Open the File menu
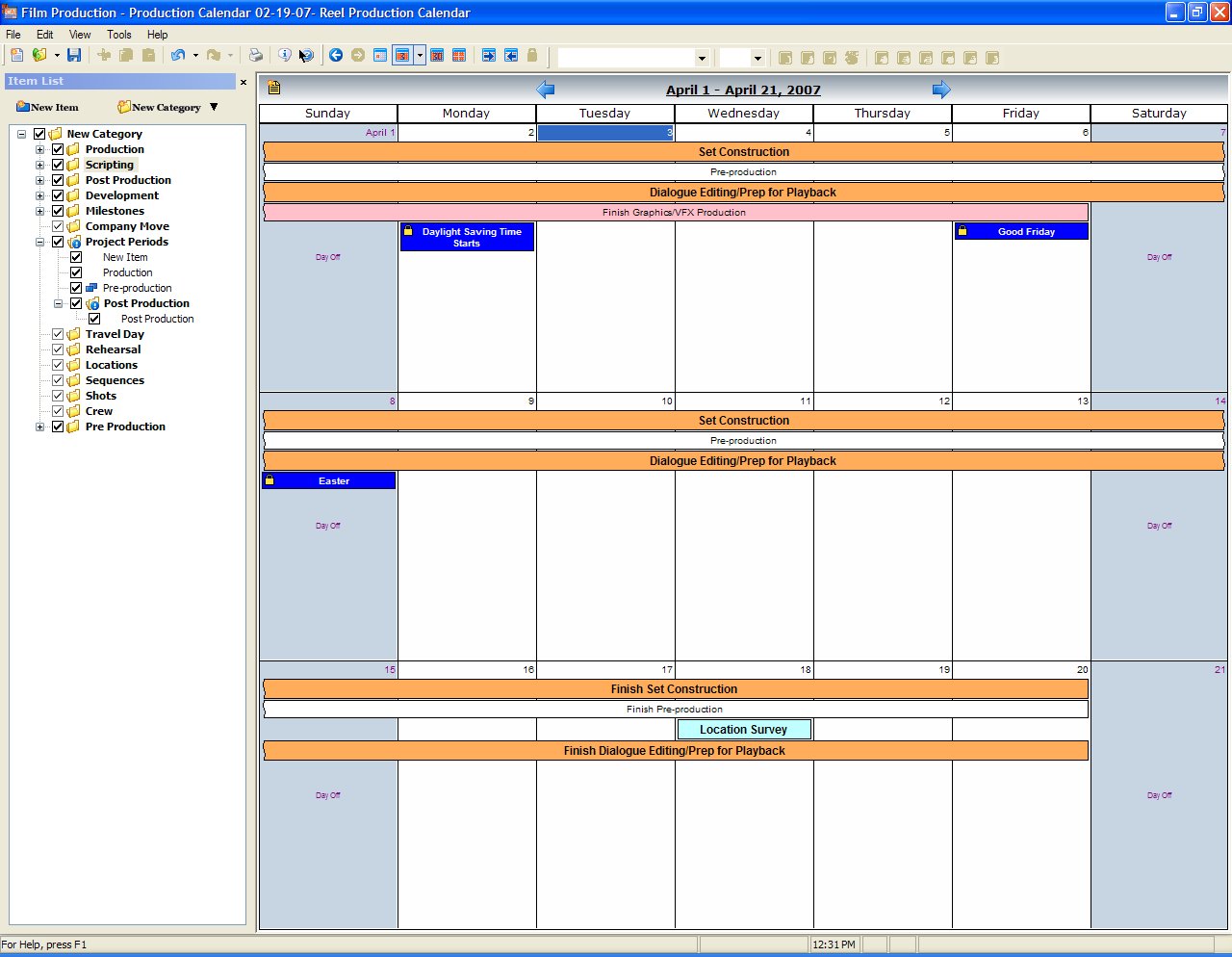The image size is (1232, 957). point(13,35)
